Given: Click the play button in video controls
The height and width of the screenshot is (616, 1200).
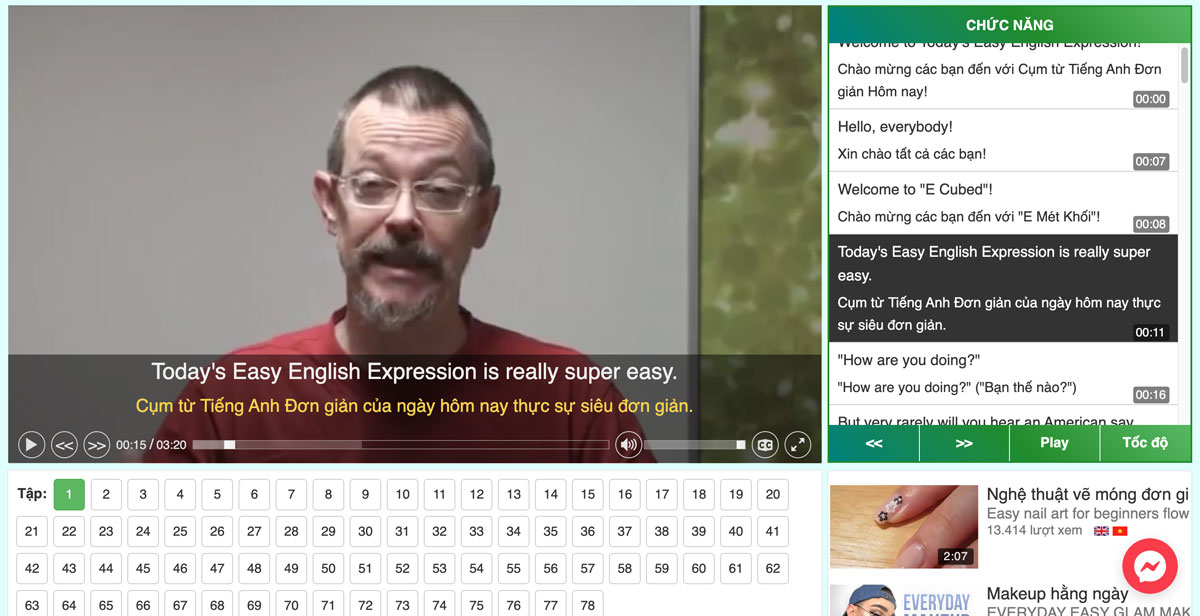Looking at the screenshot, I should click(31, 444).
